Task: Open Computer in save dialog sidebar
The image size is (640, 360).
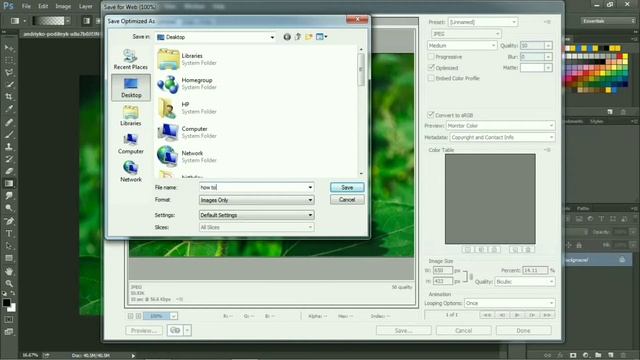Action: (x=131, y=144)
